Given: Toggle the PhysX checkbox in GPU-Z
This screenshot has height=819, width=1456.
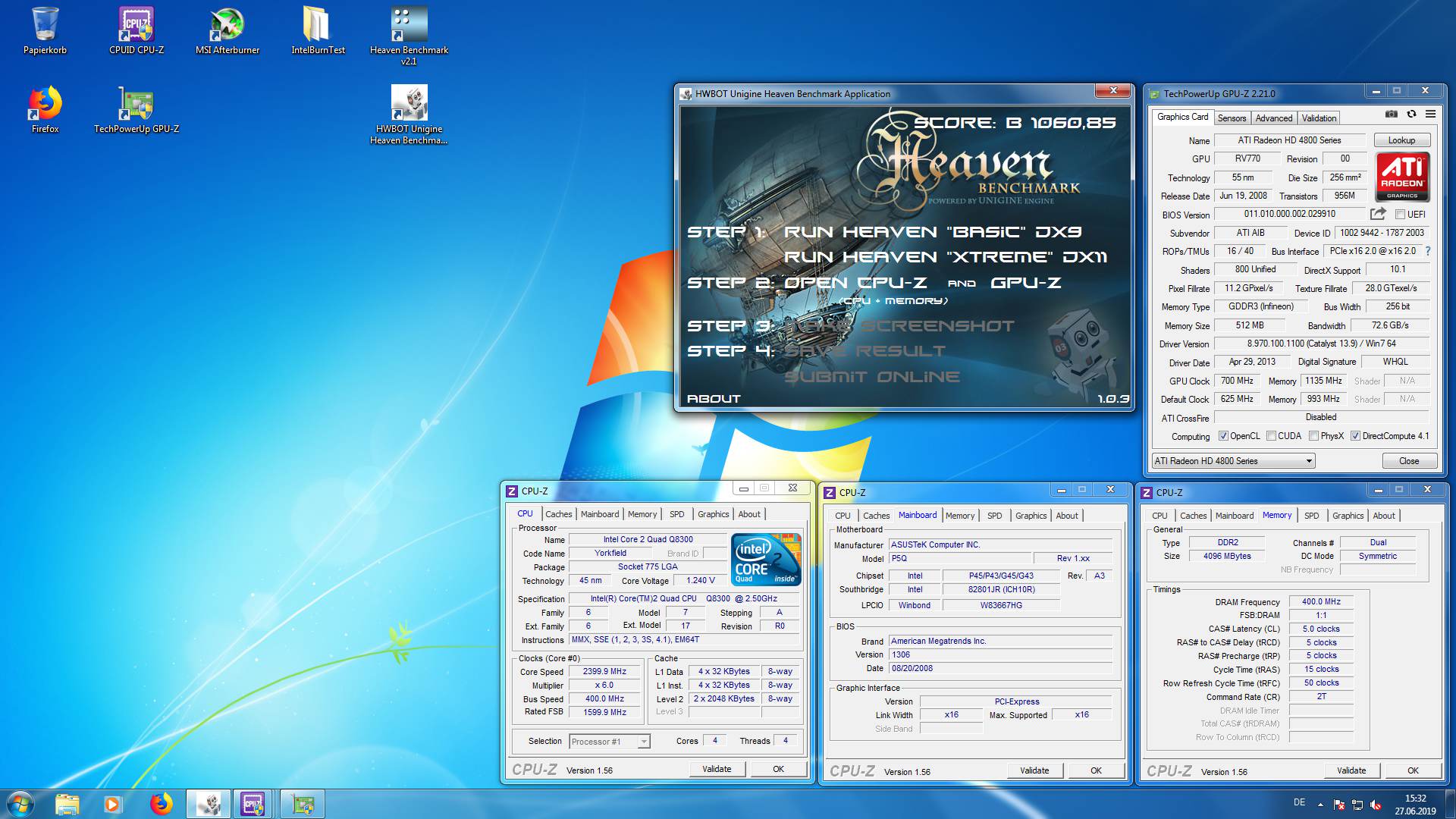Looking at the screenshot, I should pos(1313,436).
